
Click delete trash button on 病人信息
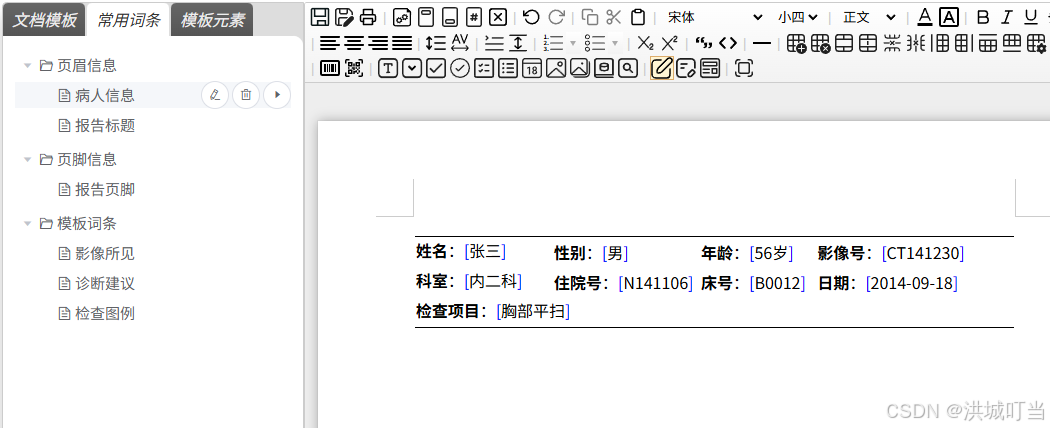pyautogui.click(x=246, y=95)
